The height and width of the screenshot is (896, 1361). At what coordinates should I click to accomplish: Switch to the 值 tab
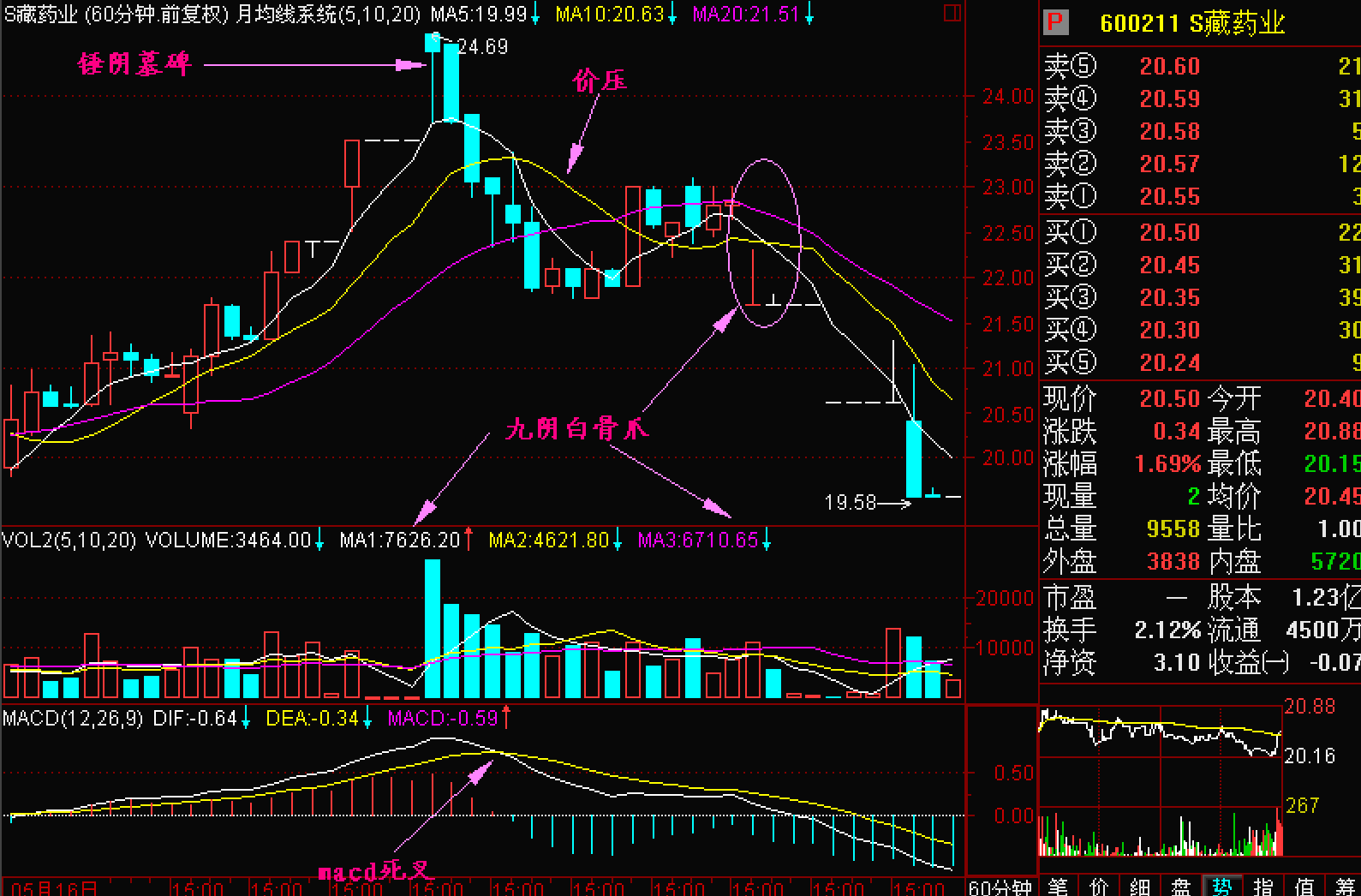click(1304, 887)
